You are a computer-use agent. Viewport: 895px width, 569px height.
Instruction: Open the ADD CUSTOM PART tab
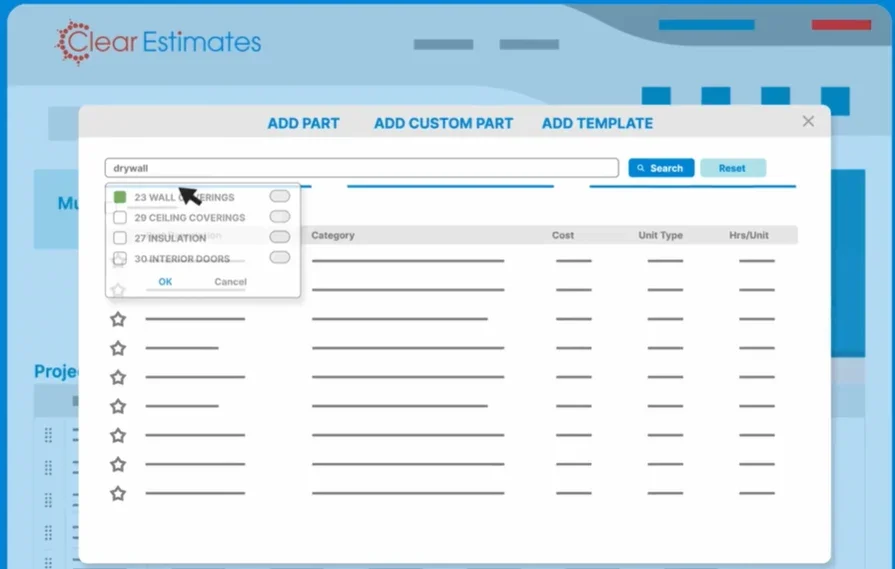click(444, 123)
